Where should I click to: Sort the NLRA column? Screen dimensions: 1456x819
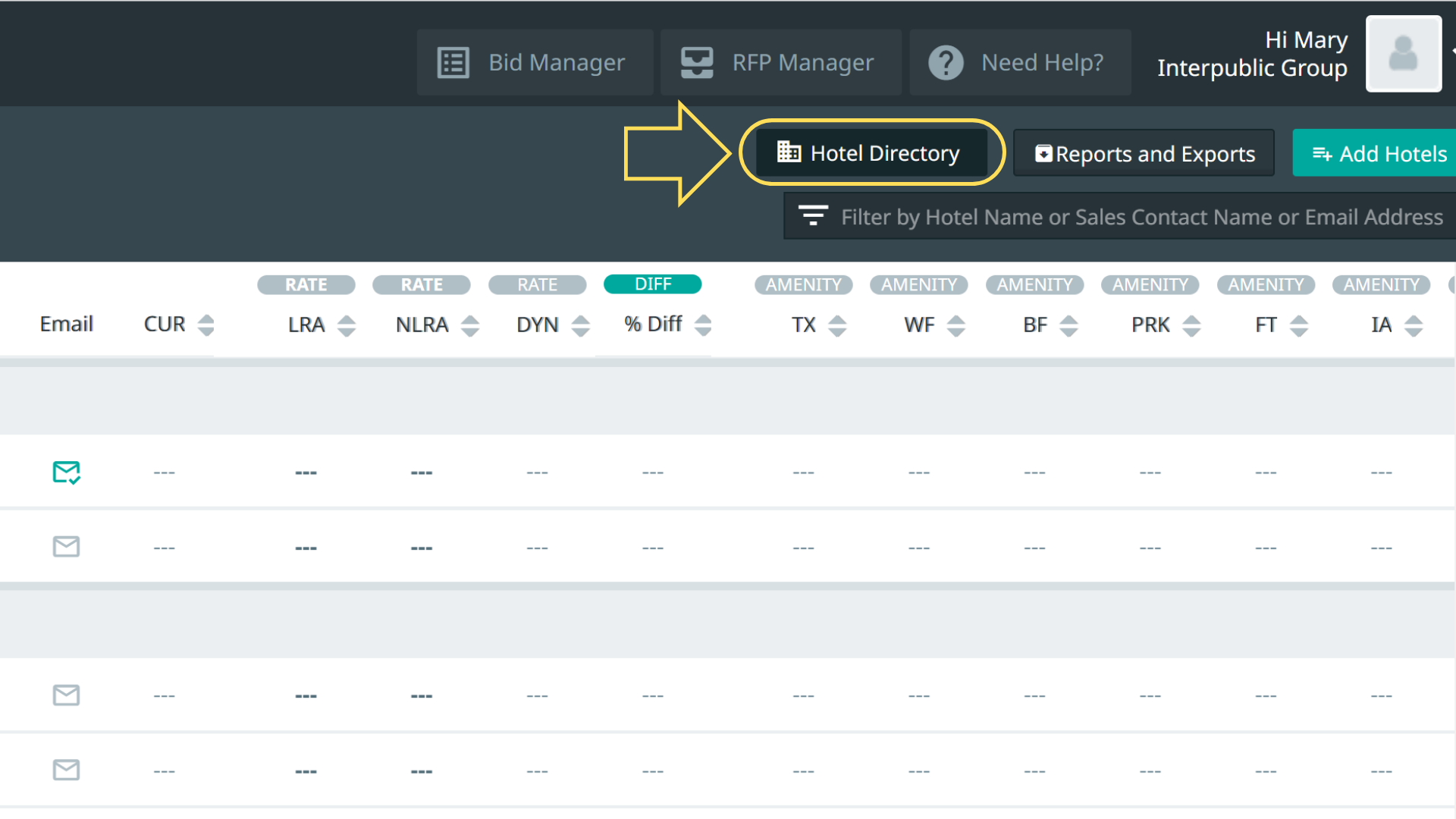coord(470,325)
